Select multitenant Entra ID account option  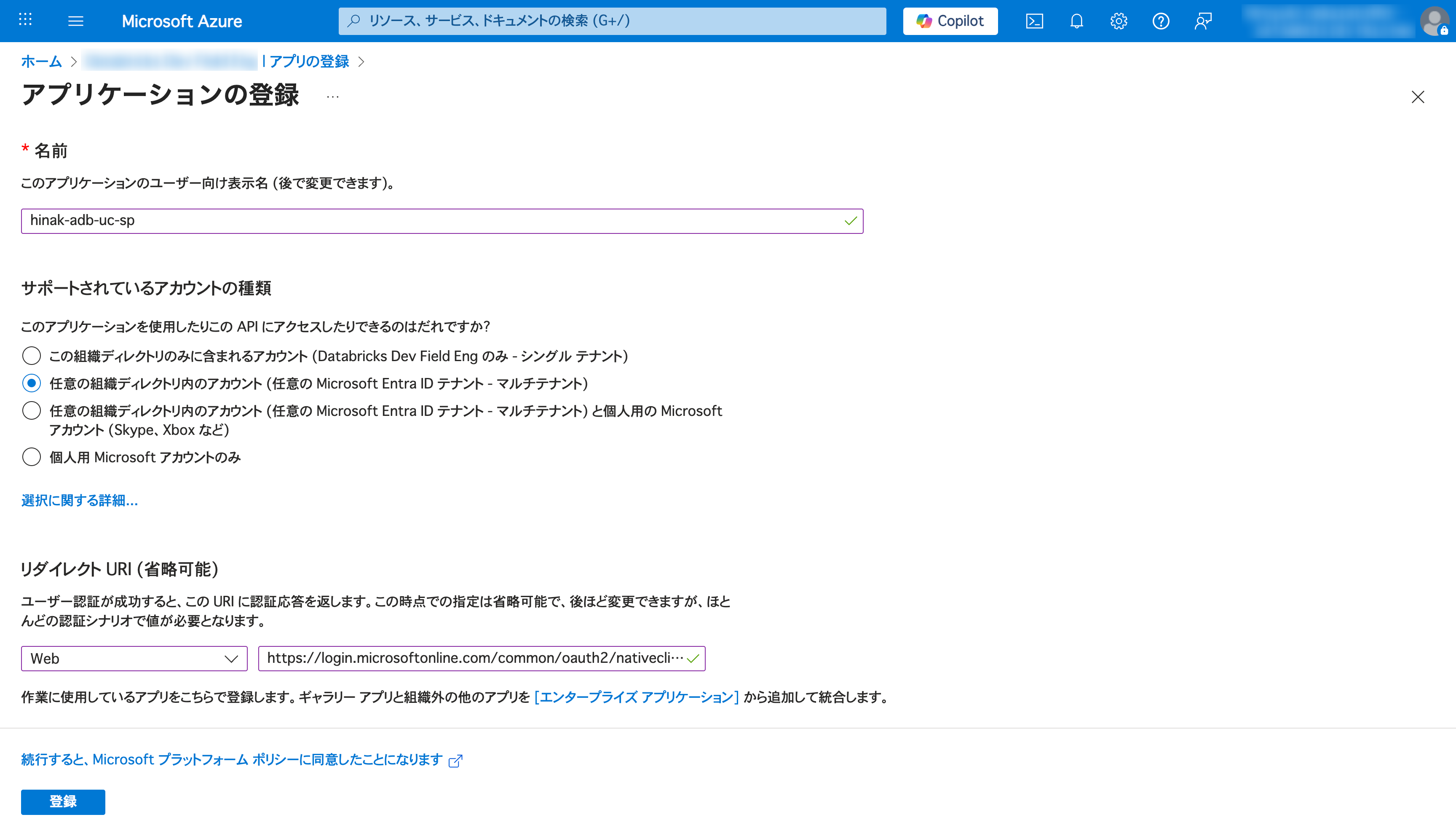coord(32,383)
